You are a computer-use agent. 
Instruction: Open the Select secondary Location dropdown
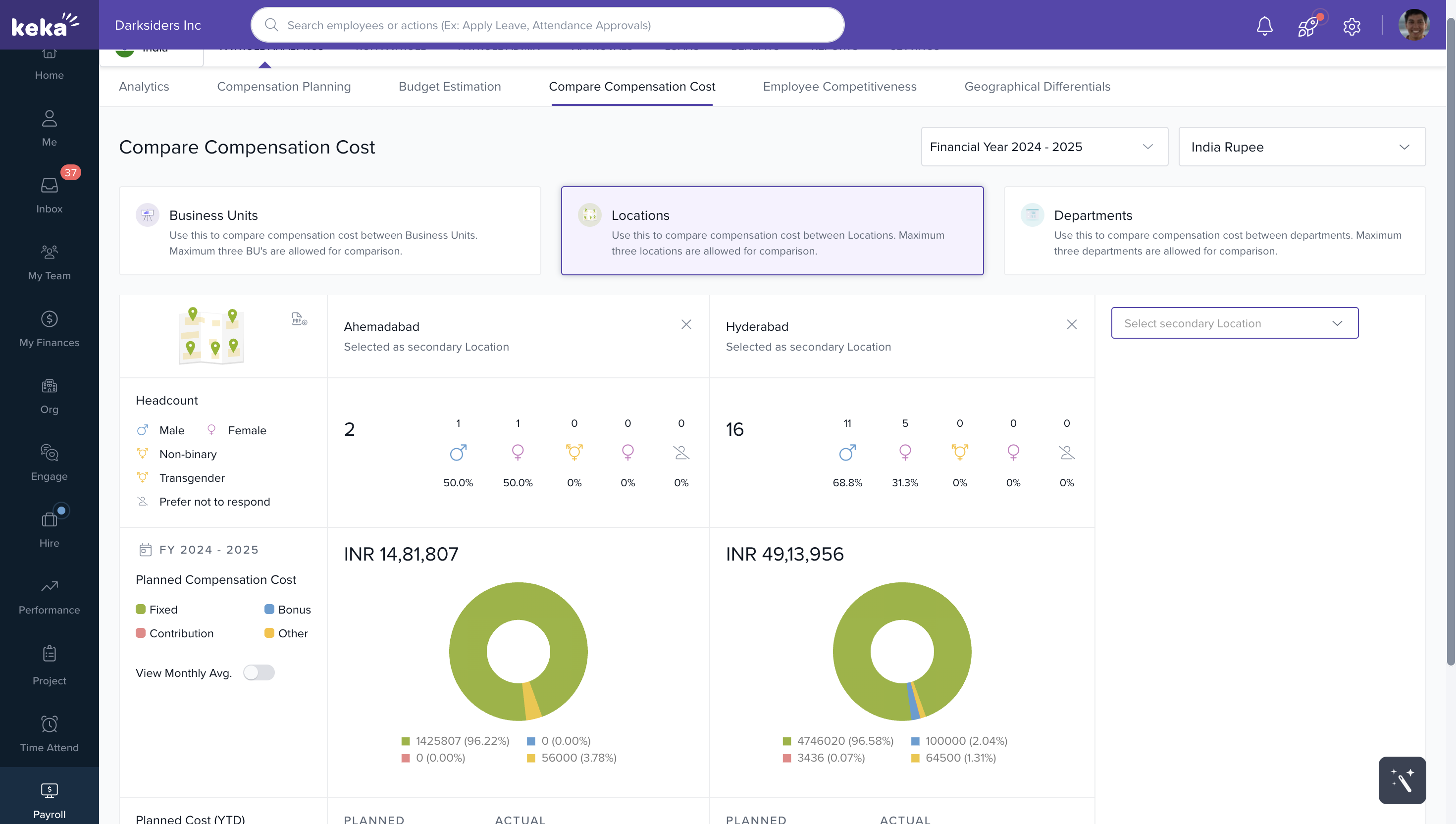coord(1234,323)
